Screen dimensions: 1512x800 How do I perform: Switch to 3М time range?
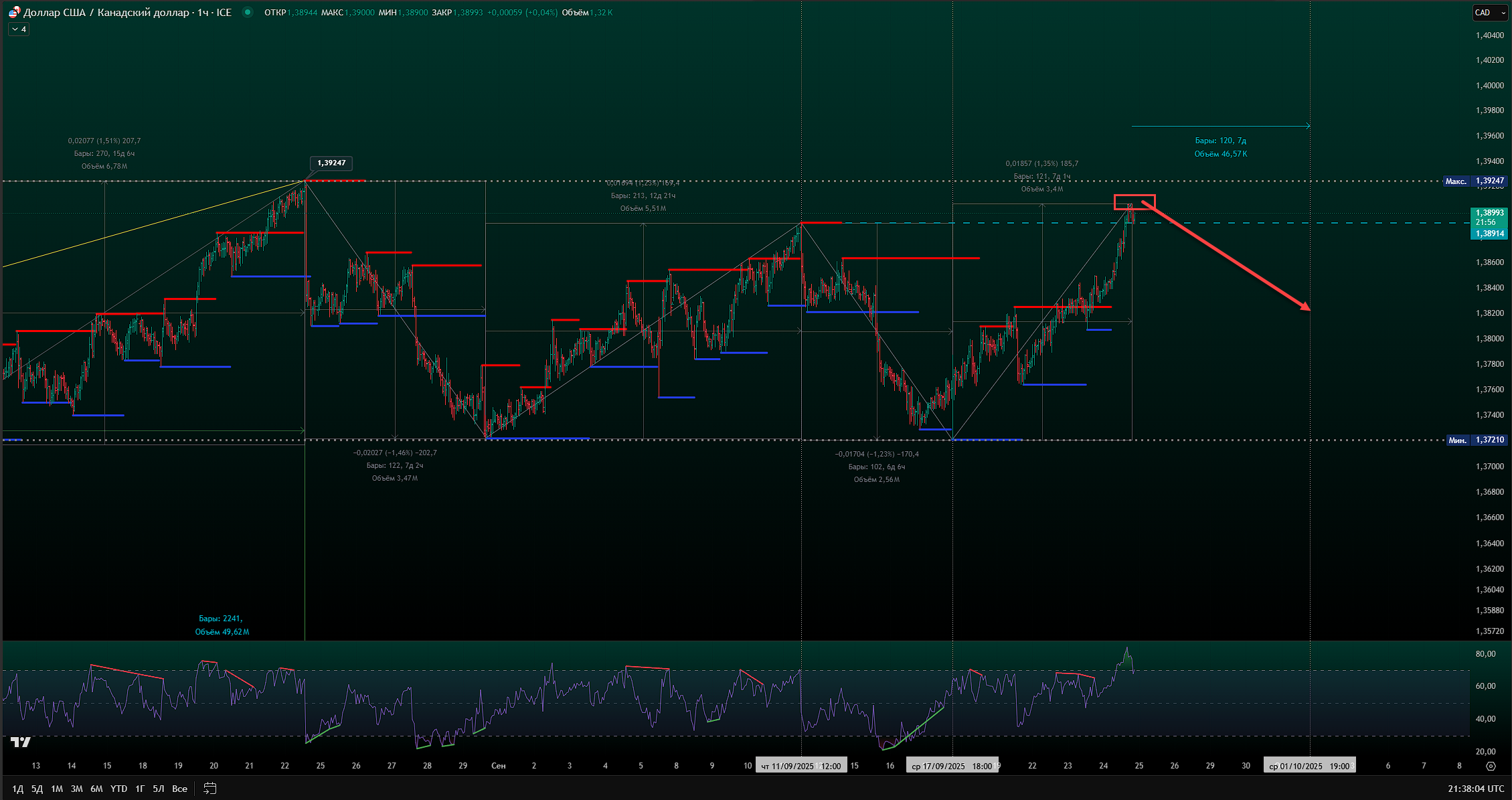coord(76,789)
